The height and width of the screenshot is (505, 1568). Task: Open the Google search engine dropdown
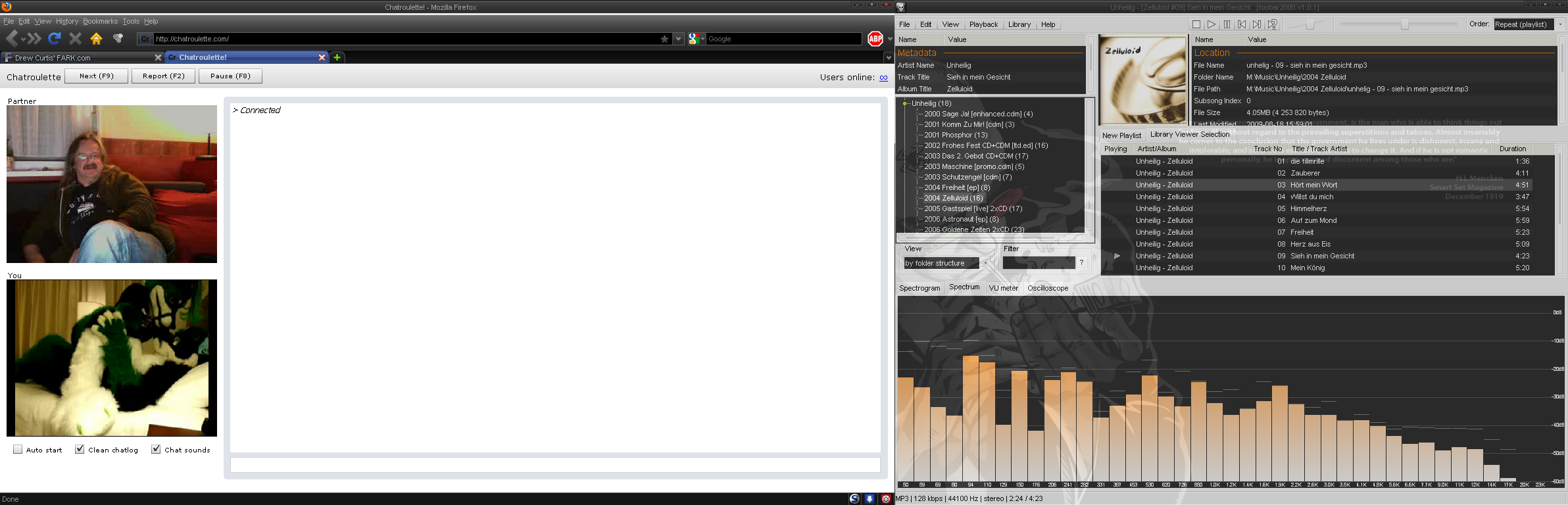tap(696, 39)
